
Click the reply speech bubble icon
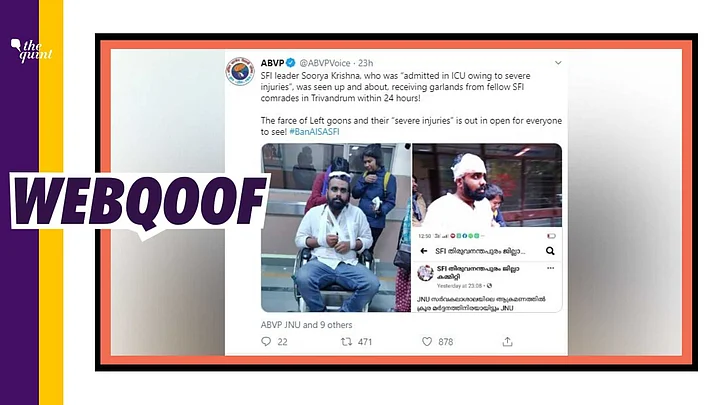pos(266,341)
